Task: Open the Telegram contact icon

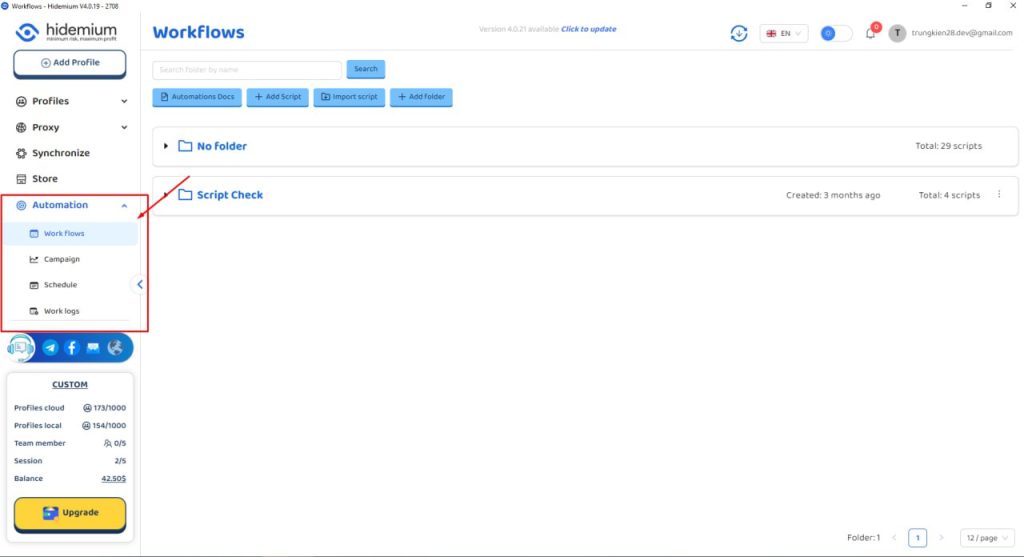Action: (50, 347)
